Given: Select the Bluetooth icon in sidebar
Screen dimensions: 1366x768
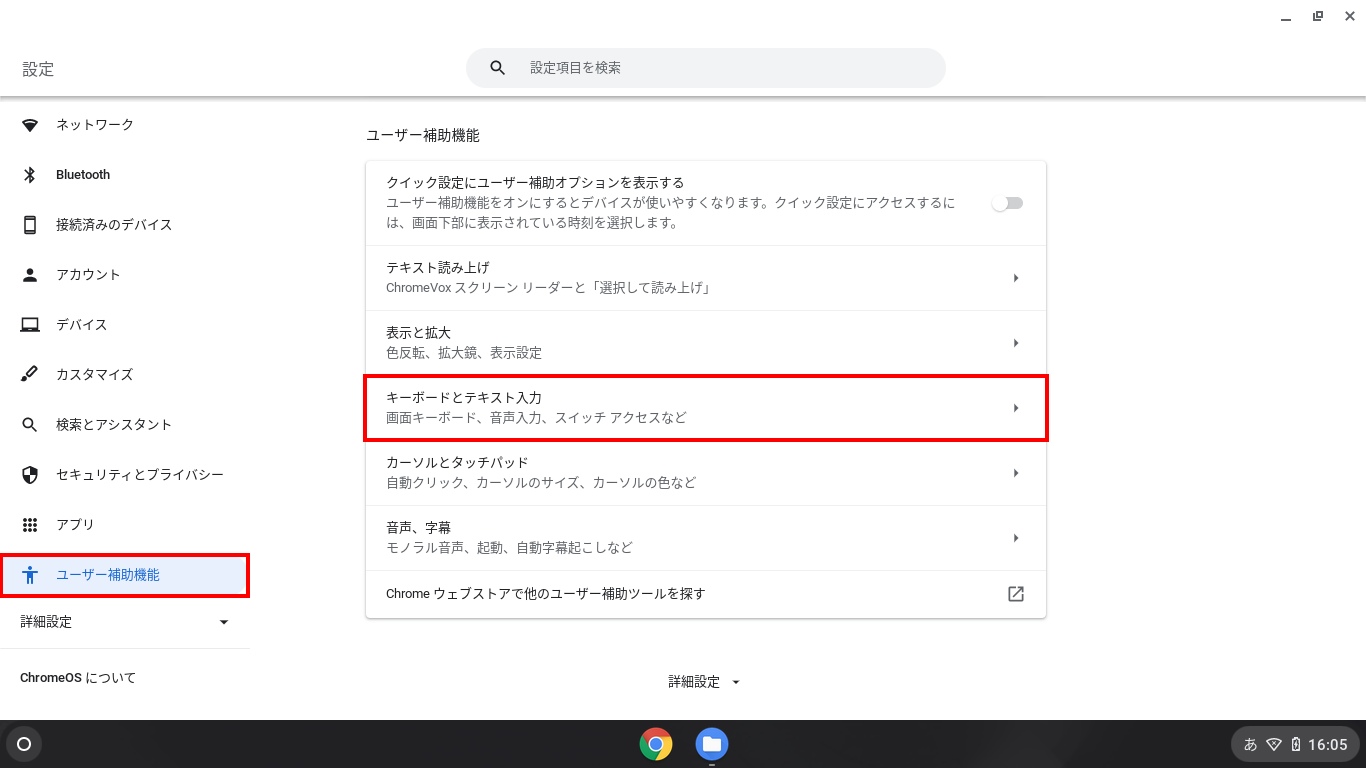Looking at the screenshot, I should pyautogui.click(x=30, y=174).
